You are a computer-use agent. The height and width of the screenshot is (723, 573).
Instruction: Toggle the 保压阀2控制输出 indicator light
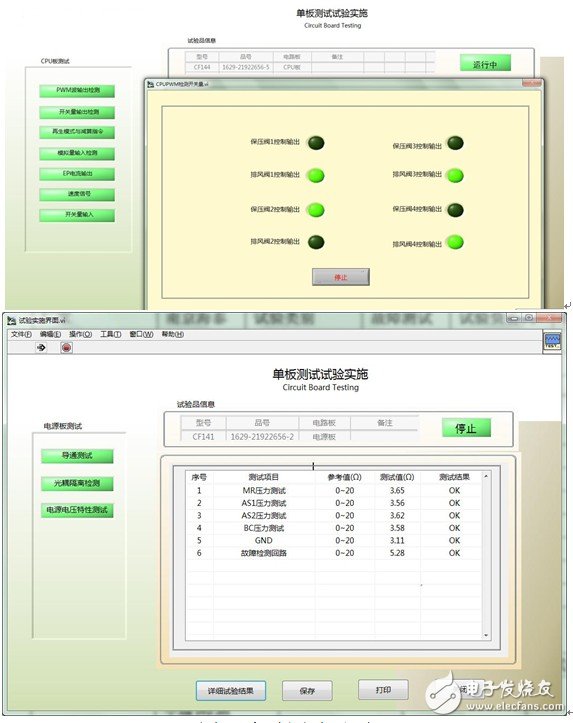click(x=316, y=210)
